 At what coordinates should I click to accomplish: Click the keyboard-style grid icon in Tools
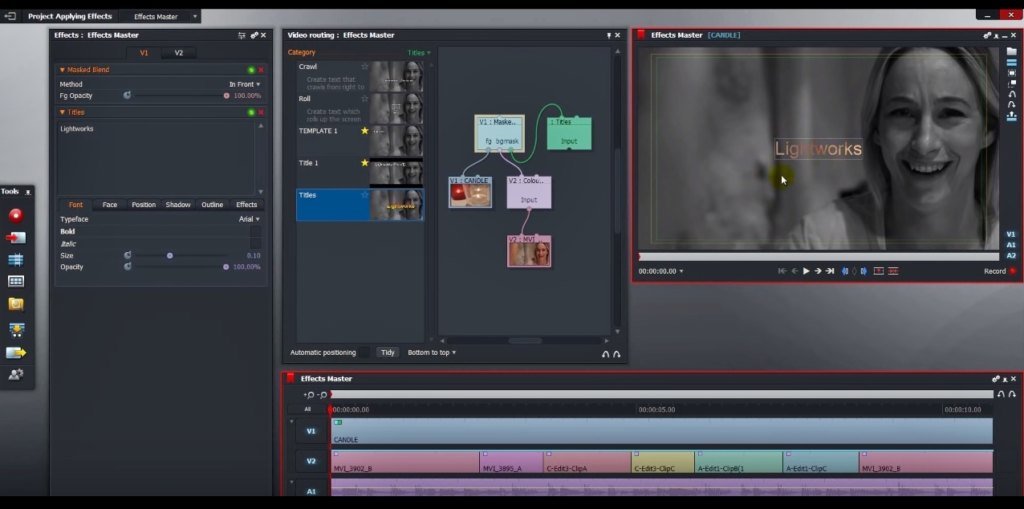pos(16,282)
